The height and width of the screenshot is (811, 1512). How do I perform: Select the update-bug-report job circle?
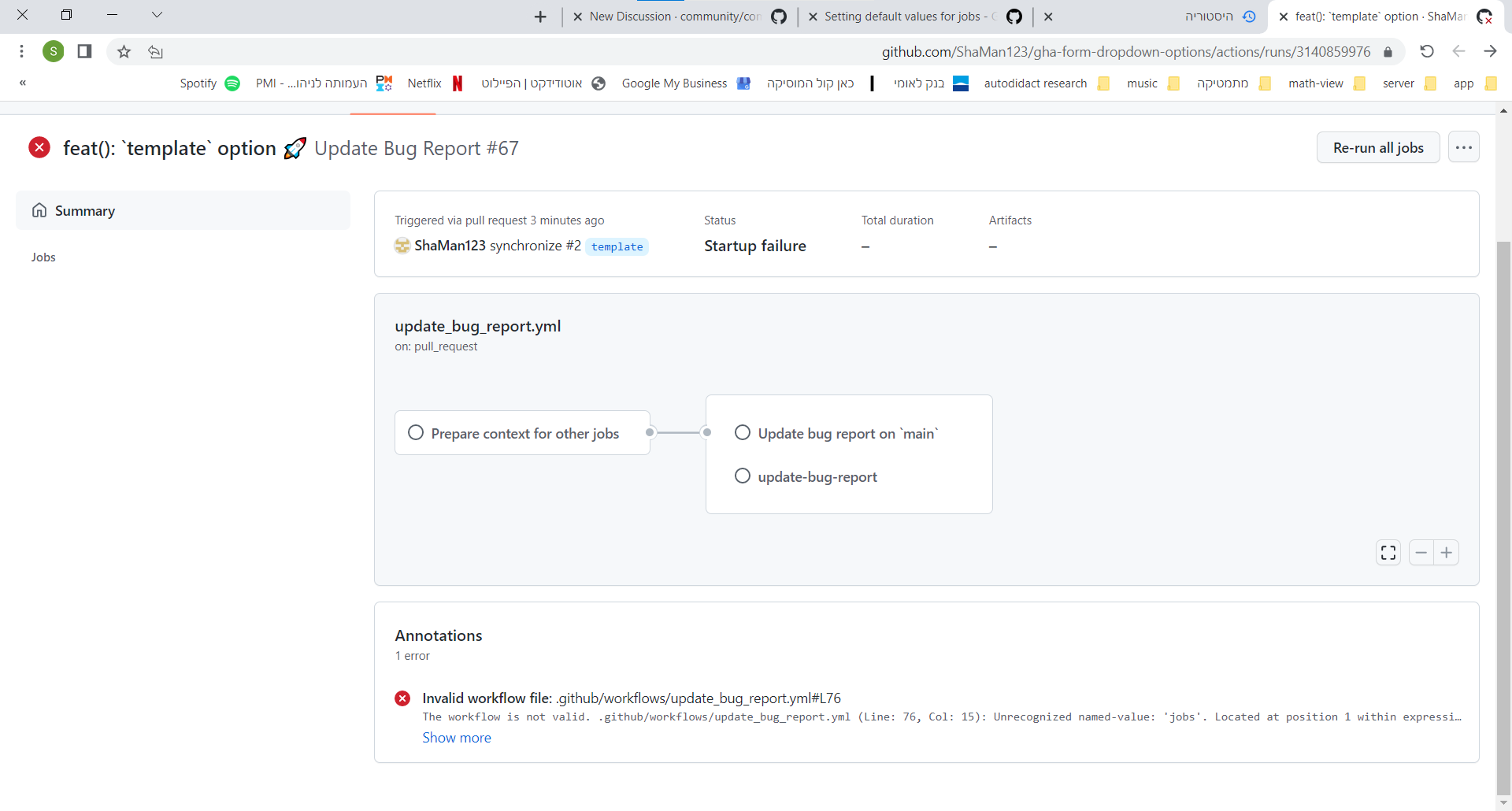[742, 476]
